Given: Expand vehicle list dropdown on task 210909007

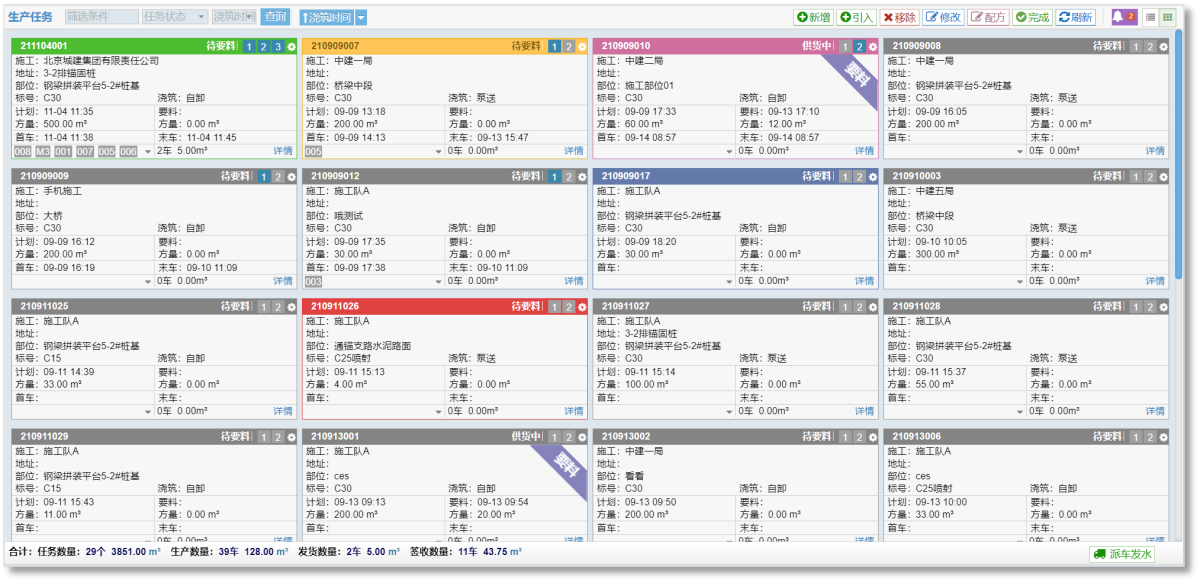Looking at the screenshot, I should [x=438, y=151].
